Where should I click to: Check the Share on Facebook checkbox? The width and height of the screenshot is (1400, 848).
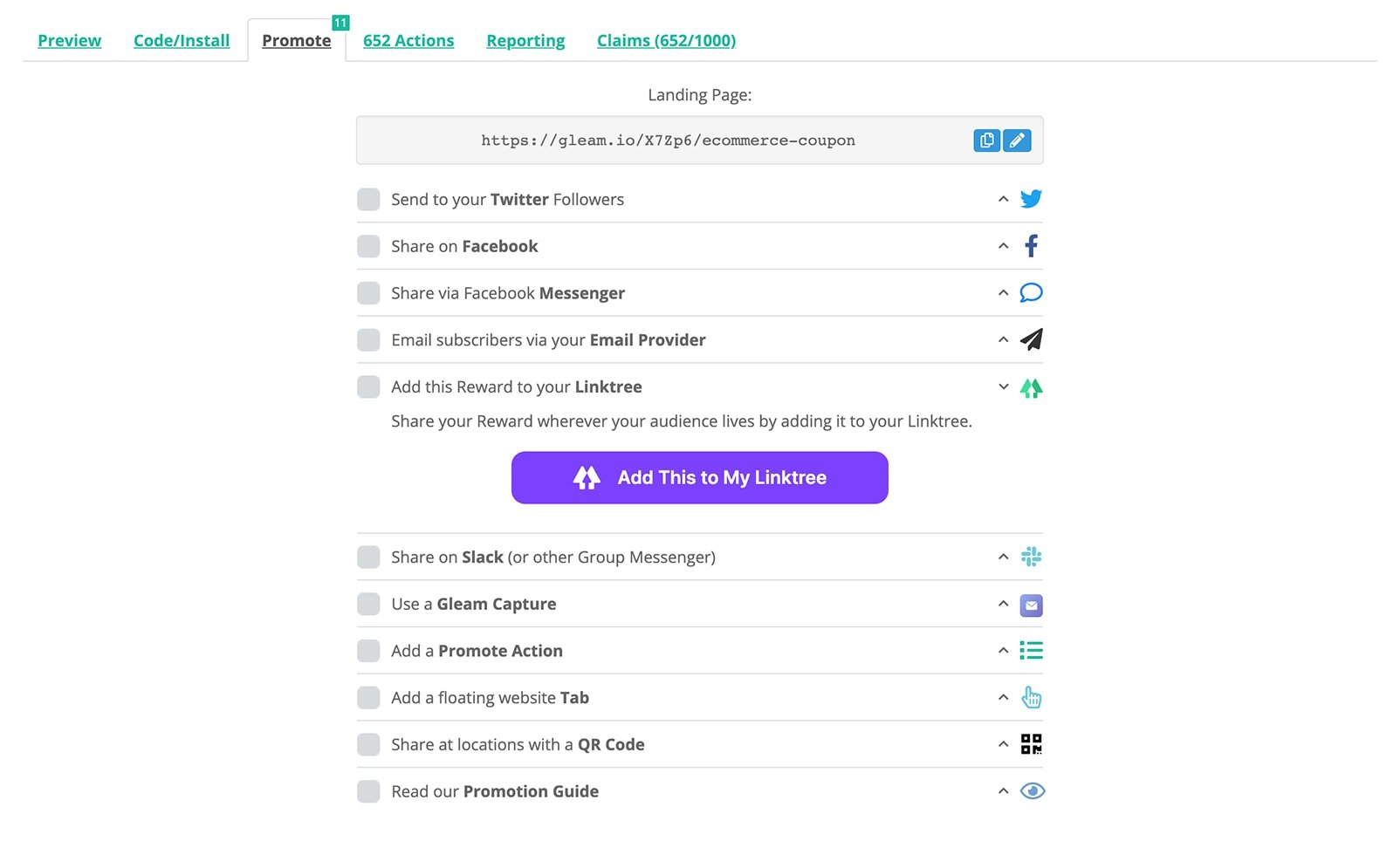(368, 246)
